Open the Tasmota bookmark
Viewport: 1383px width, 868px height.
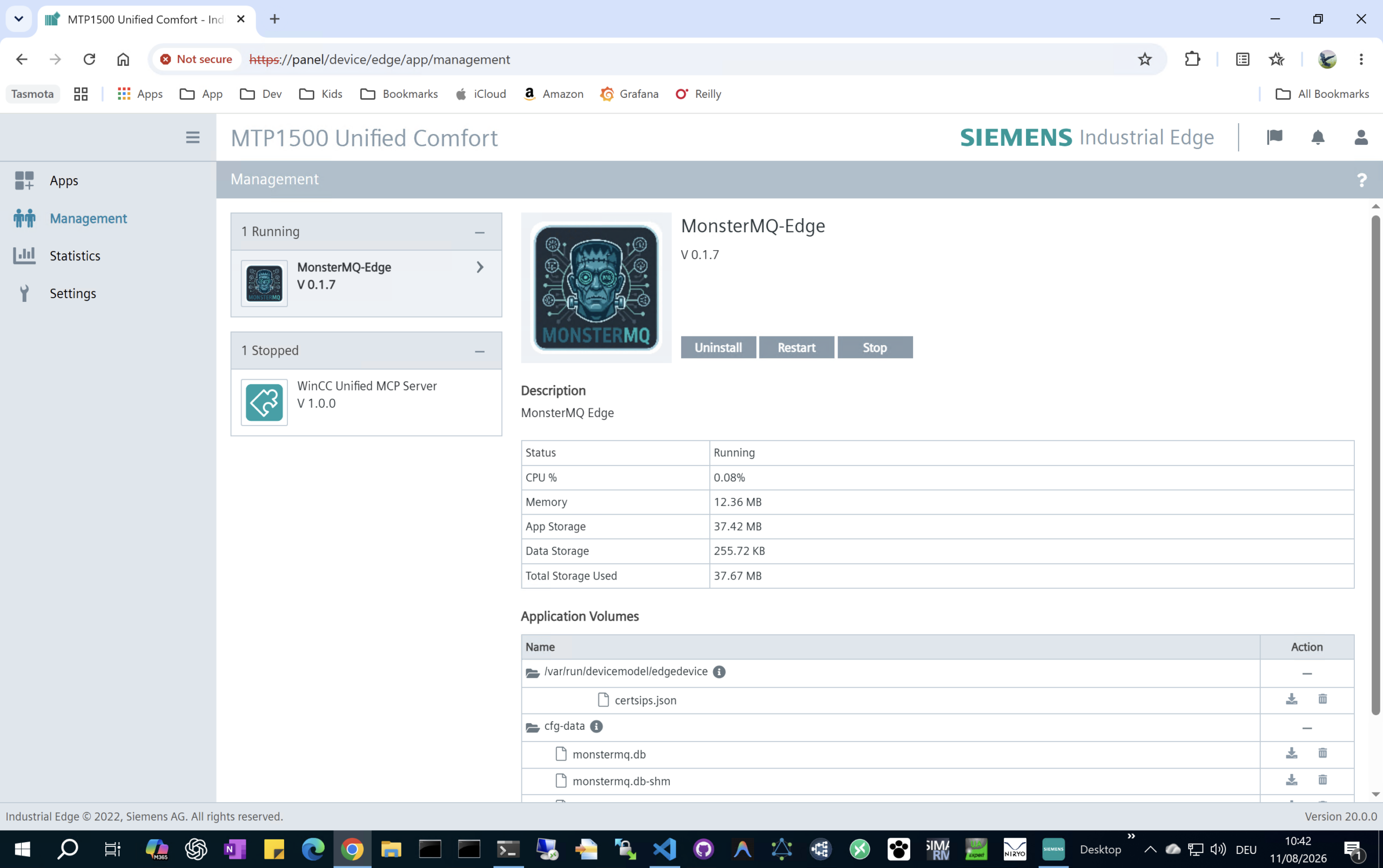click(32, 94)
